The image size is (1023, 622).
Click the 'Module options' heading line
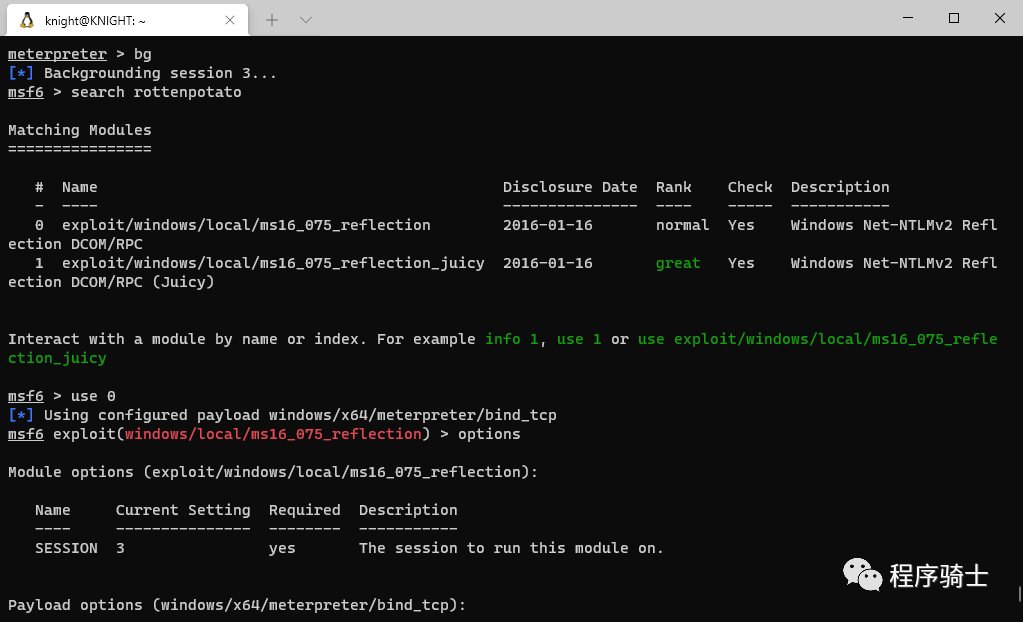pos(273,472)
